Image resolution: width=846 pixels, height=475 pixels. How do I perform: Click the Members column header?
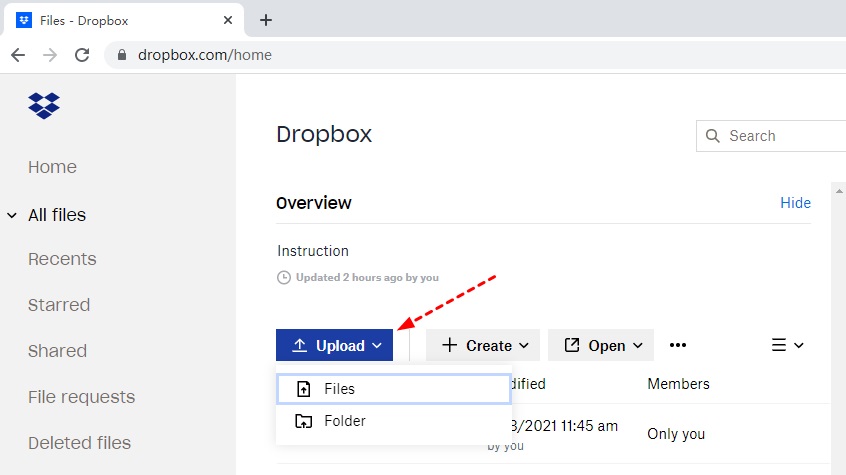pyautogui.click(x=678, y=384)
